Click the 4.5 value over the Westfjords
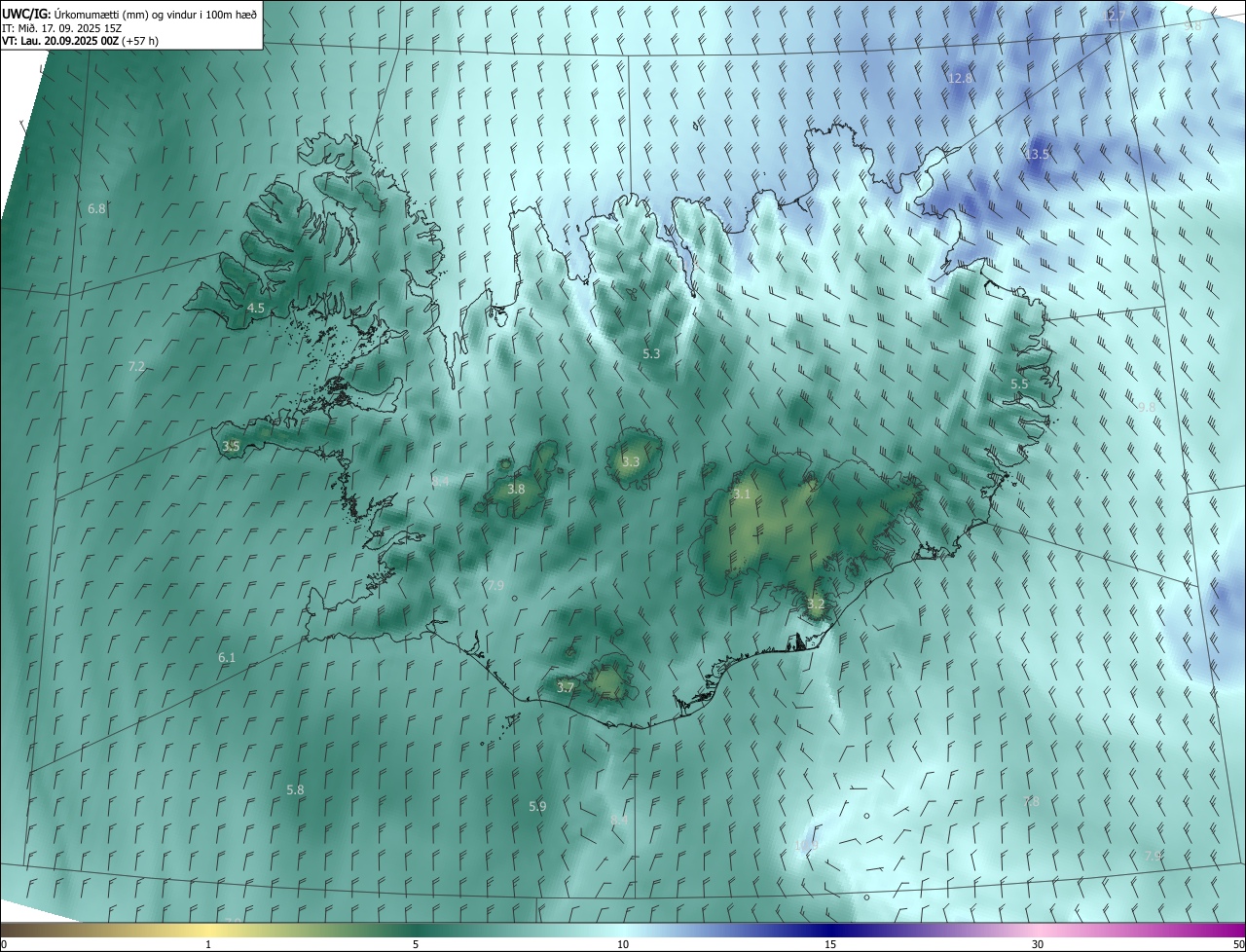The width and height of the screenshot is (1246, 952). coord(256,308)
